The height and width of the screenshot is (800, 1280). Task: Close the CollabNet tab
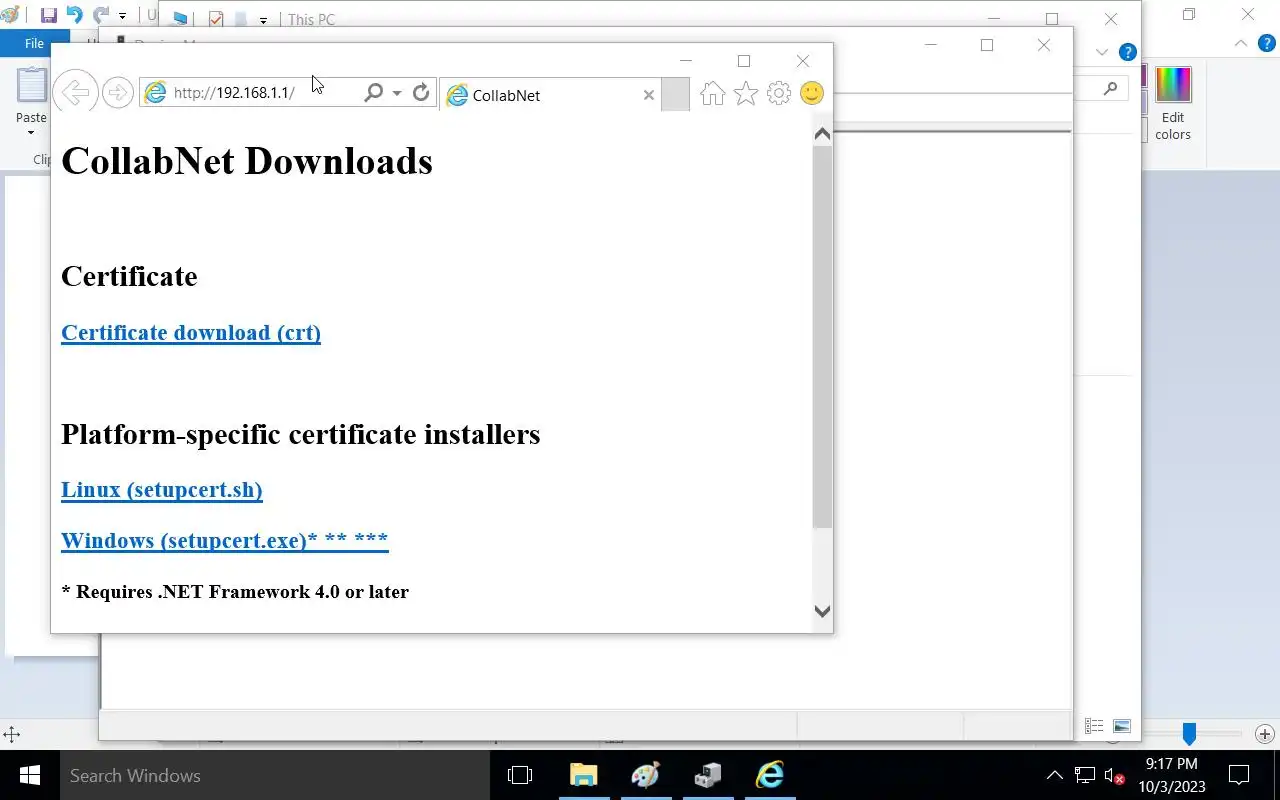[648, 95]
